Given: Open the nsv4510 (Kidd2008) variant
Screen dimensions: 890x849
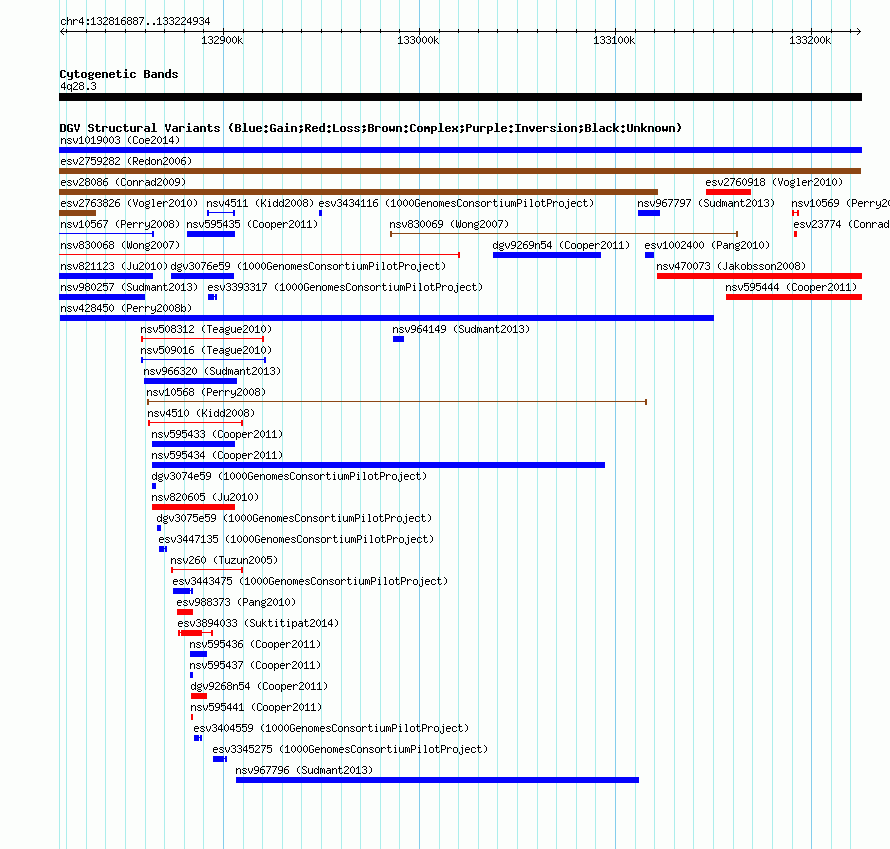Looking at the screenshot, I should (x=201, y=413).
